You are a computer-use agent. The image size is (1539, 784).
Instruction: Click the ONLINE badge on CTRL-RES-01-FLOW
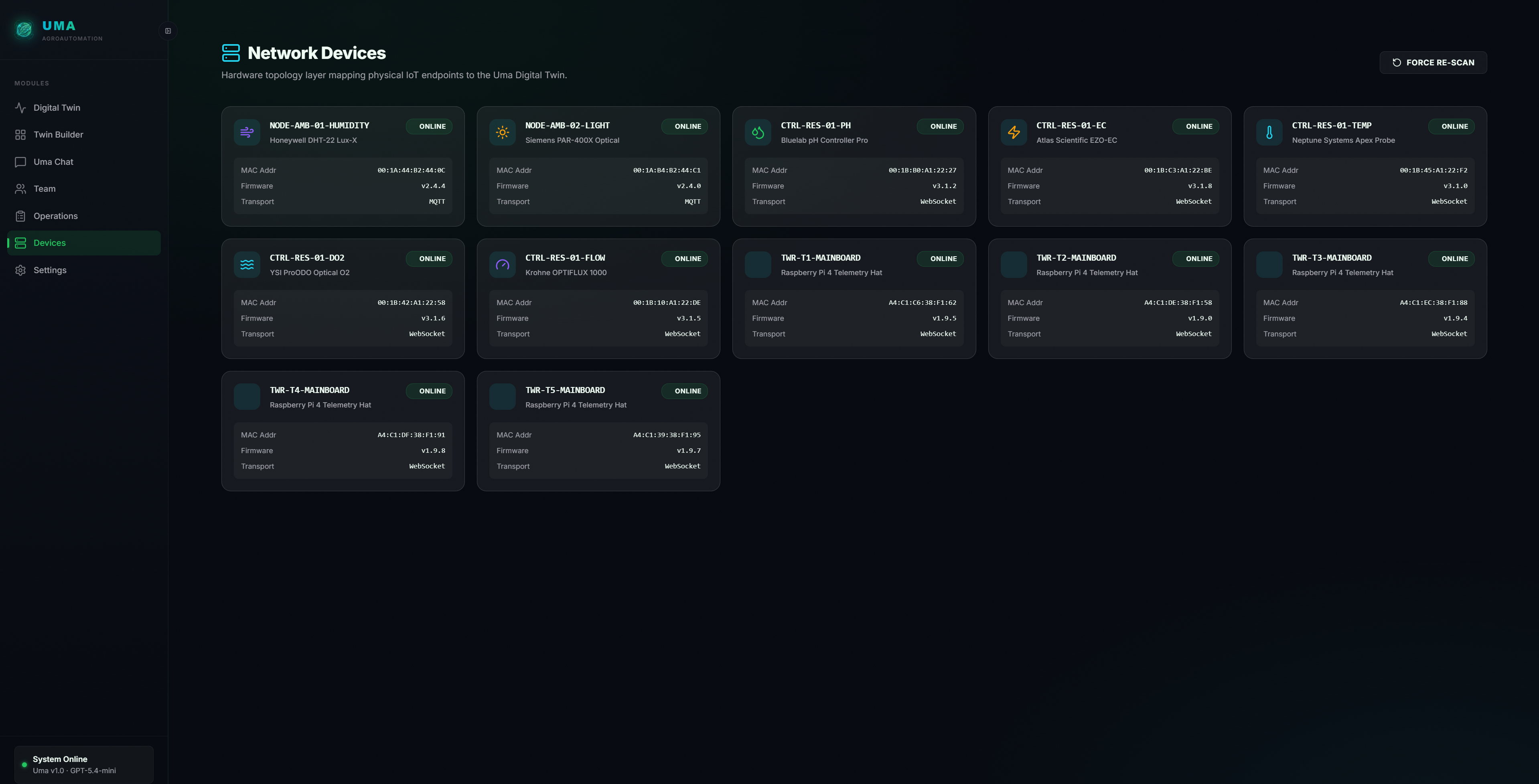[x=685, y=259]
